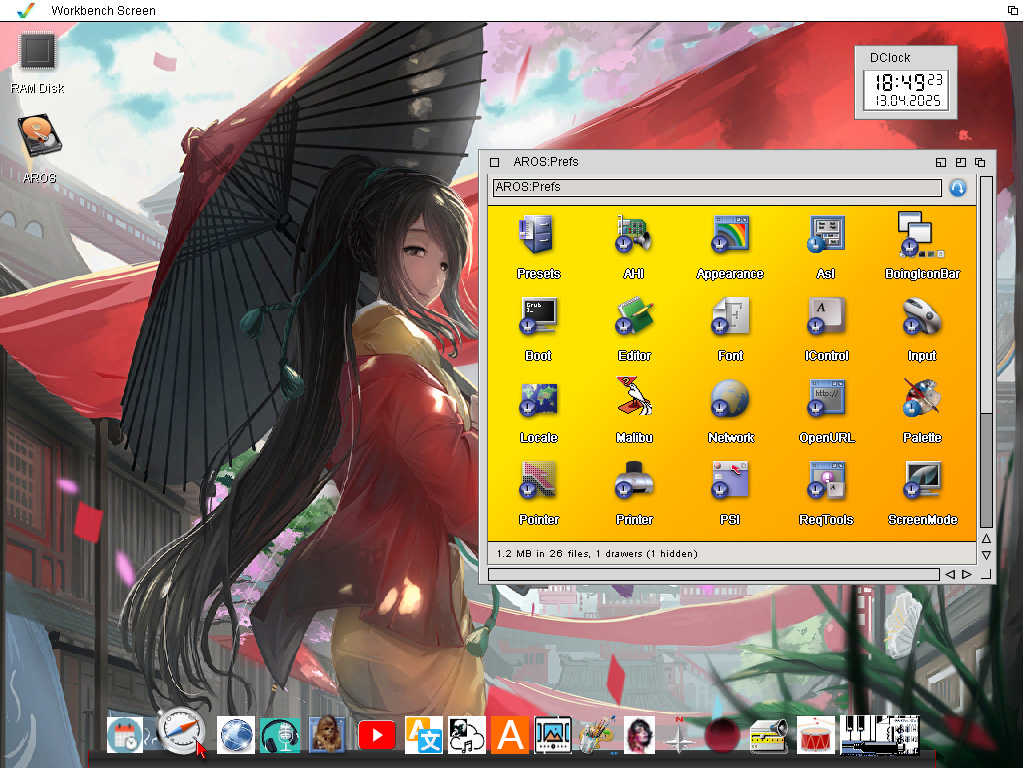This screenshot has height=768, width=1023.
Task: Click the horizontal scrollbar bar in AROS:Prefs
Action: (x=714, y=574)
